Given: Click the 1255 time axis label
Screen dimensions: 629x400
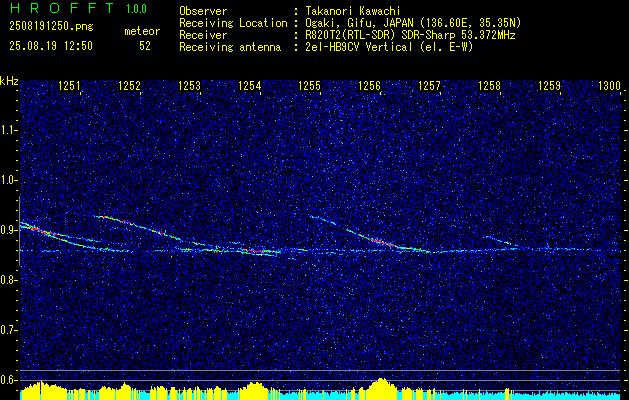Looking at the screenshot, I should pyautogui.click(x=309, y=86).
